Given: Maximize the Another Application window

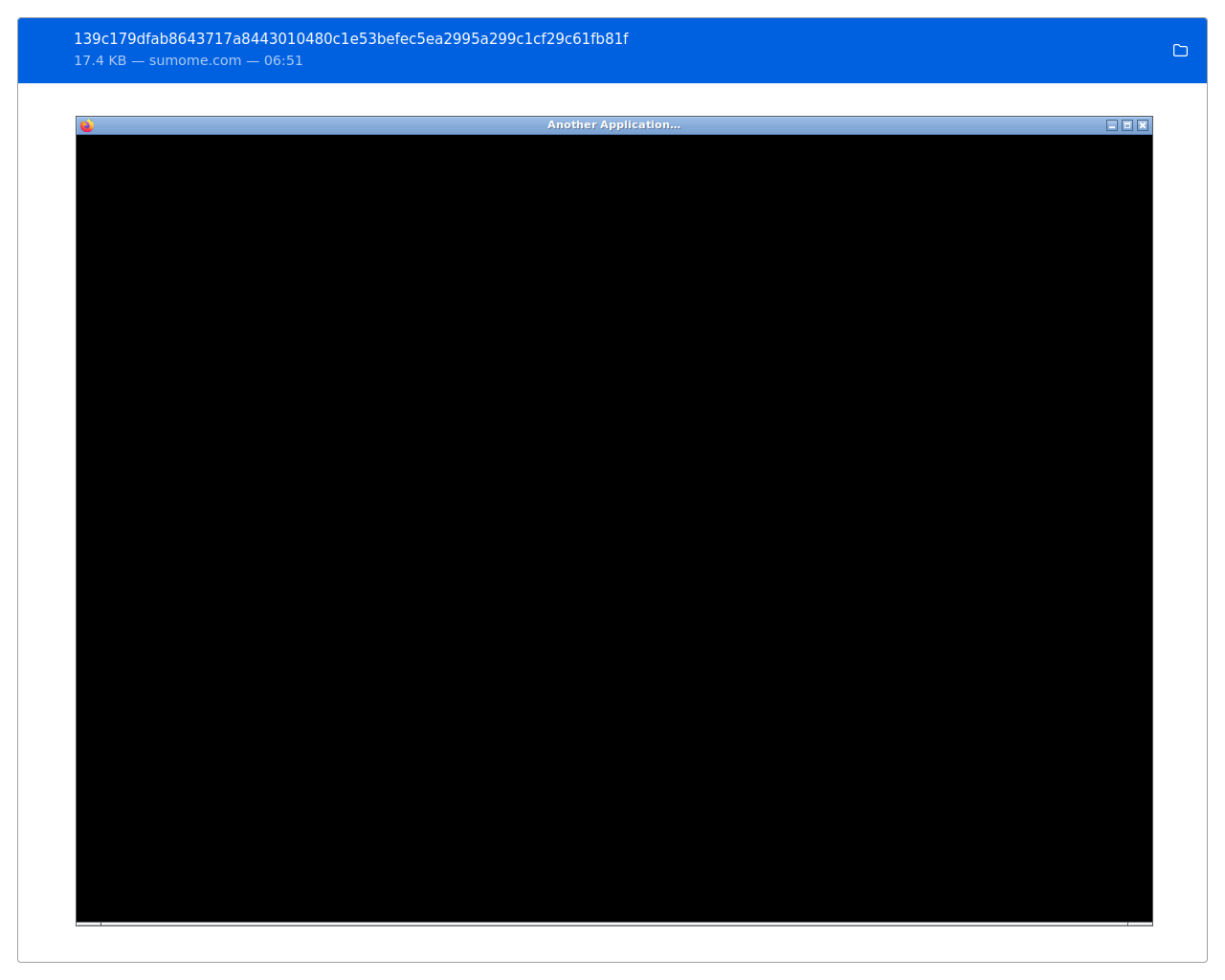Looking at the screenshot, I should pos(1127,125).
